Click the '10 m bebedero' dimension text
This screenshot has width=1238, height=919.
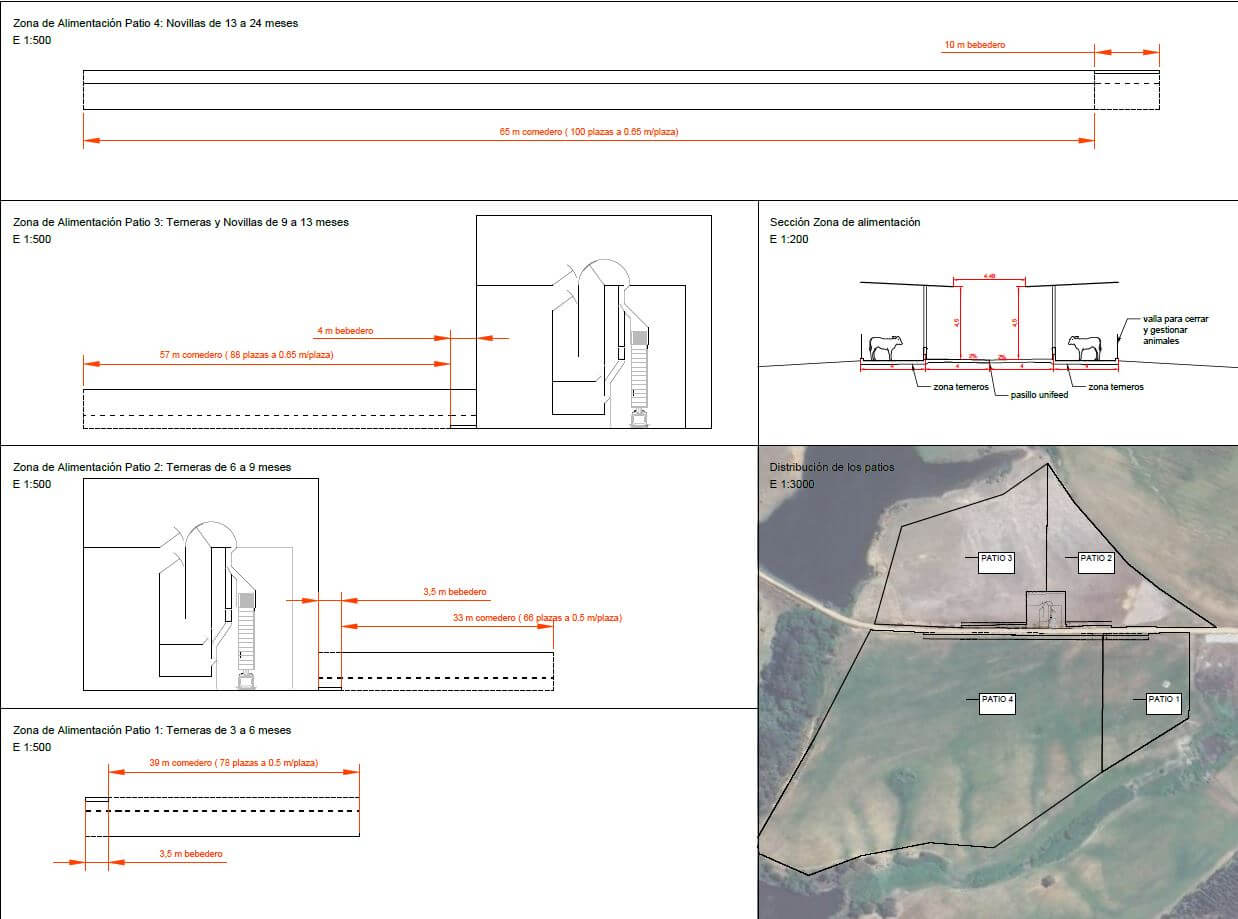click(x=974, y=45)
